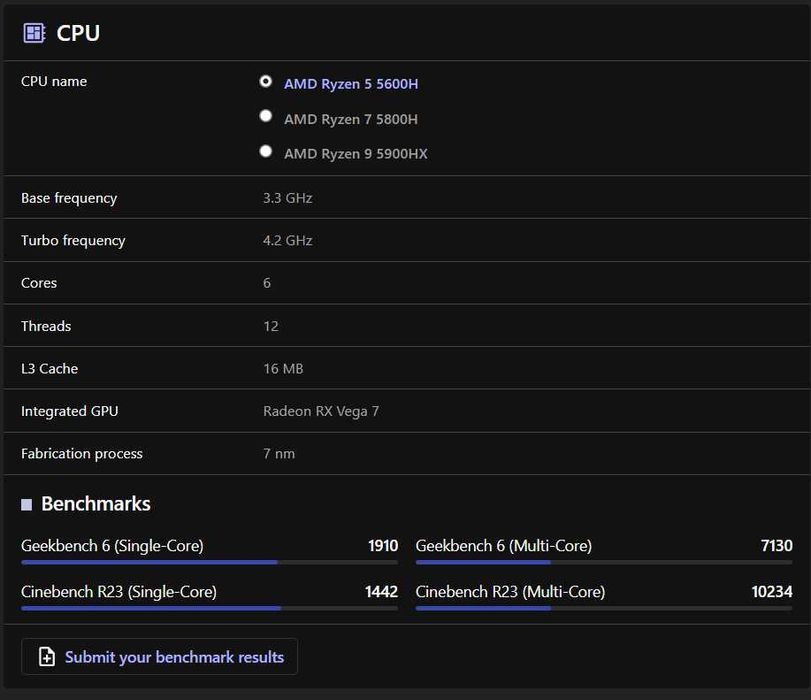Click the Cinebench R23 Single-Core progress bar

[x=209, y=608]
